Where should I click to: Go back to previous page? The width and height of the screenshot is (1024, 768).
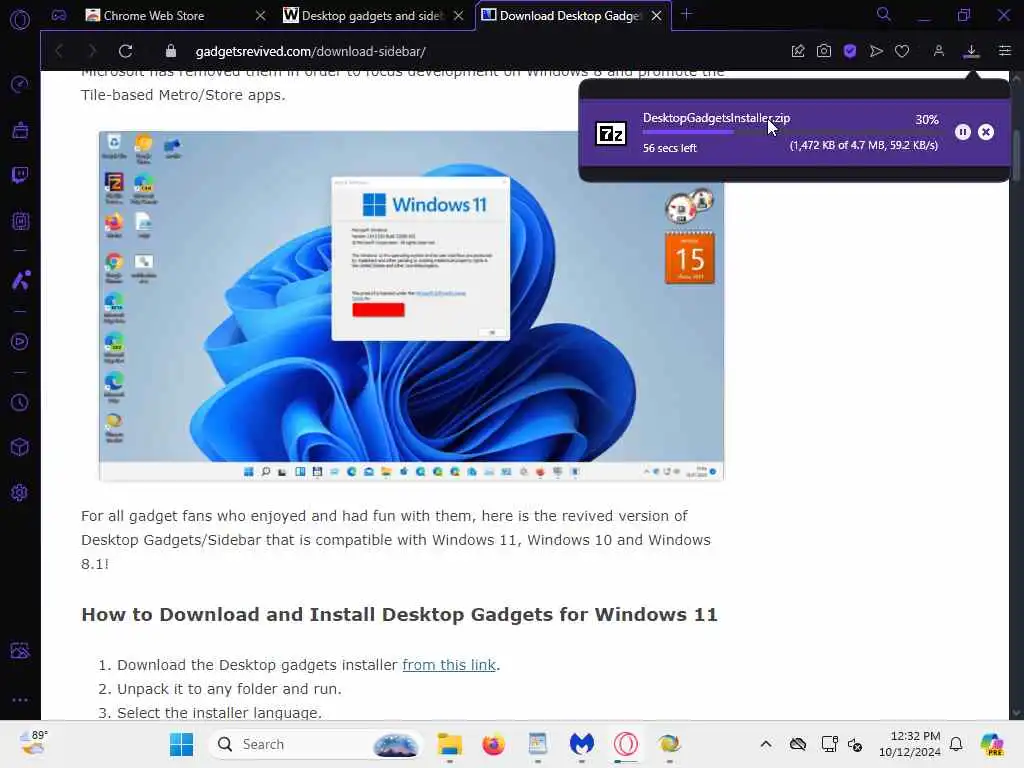[59, 51]
